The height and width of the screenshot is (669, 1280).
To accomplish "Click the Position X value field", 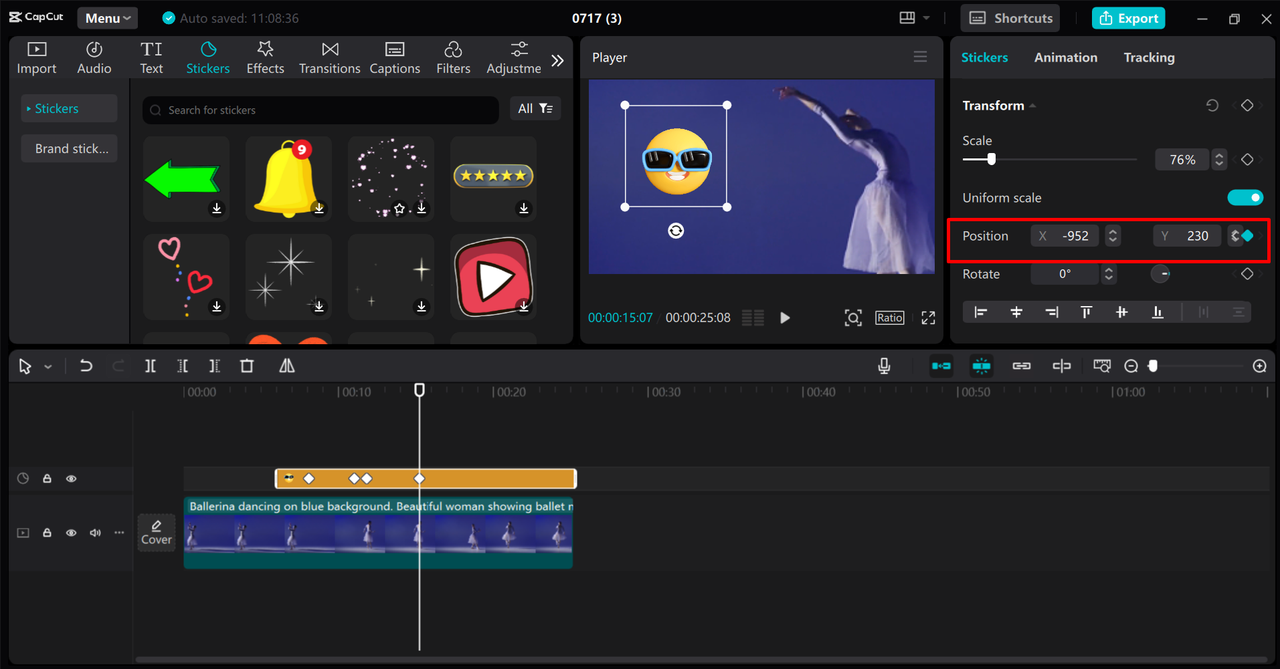I will 1066,236.
